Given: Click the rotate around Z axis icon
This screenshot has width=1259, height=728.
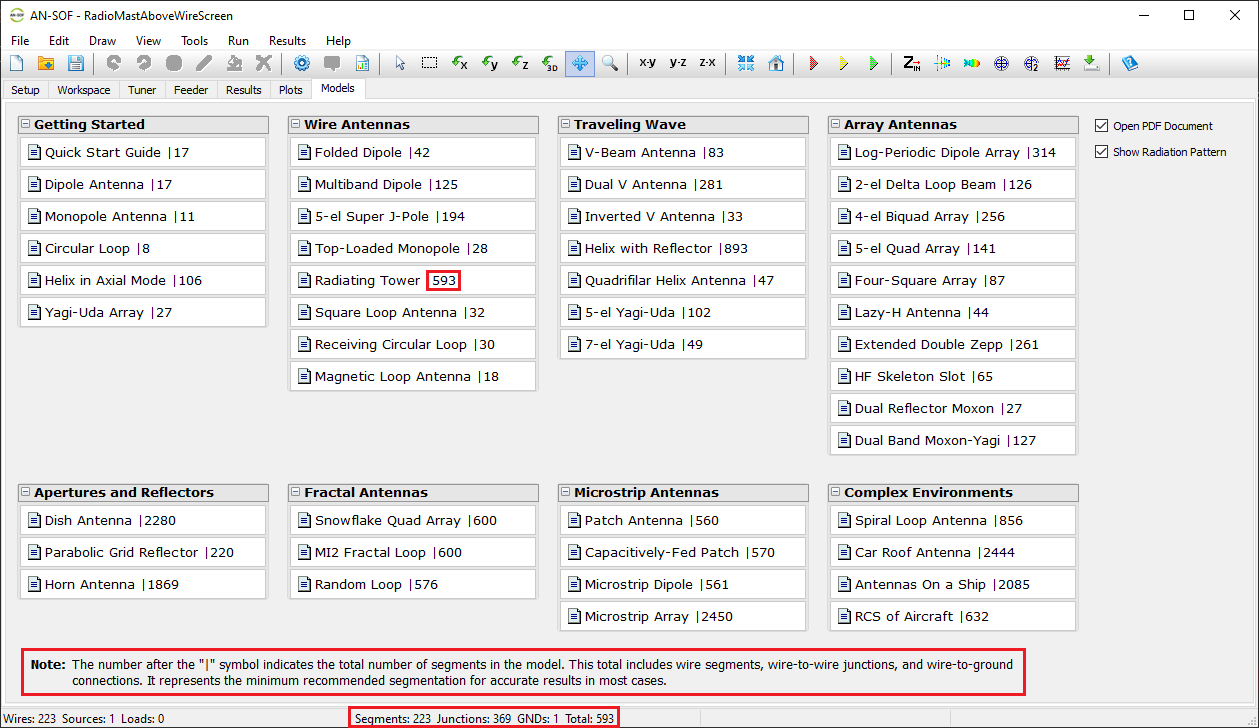Looking at the screenshot, I should tap(520, 63).
